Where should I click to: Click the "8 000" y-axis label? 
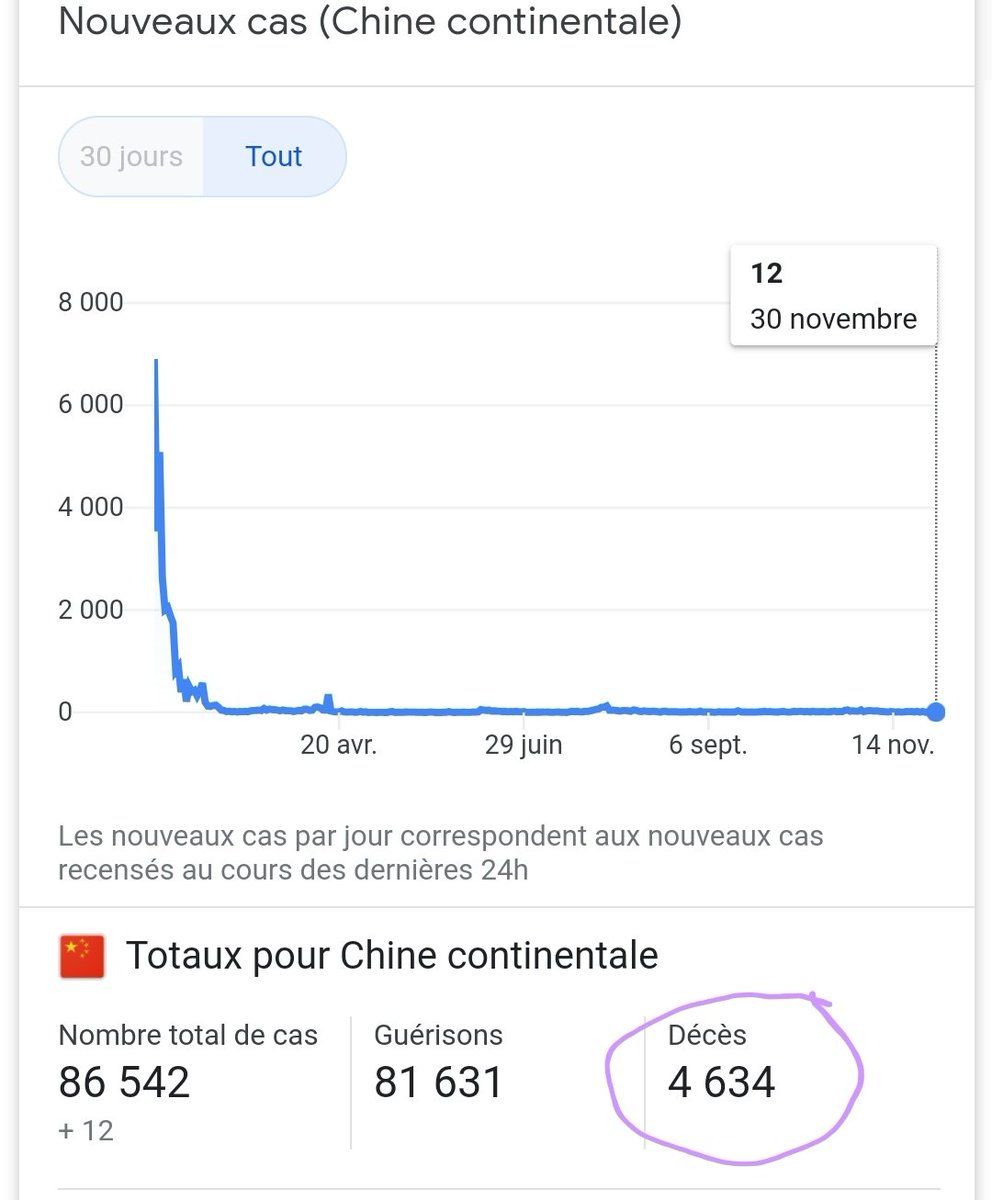pos(90,302)
